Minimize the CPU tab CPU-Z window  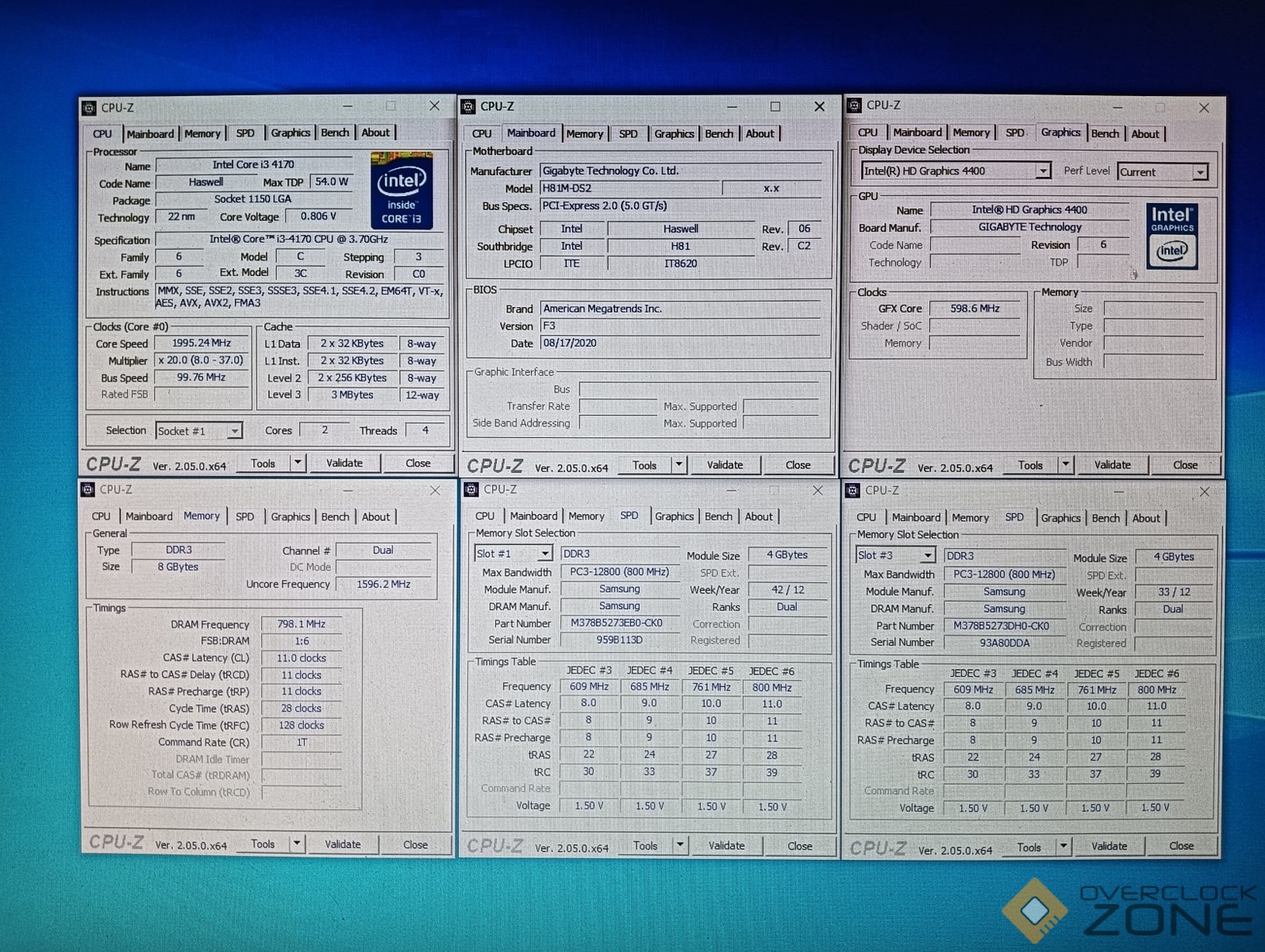pyautogui.click(x=348, y=106)
